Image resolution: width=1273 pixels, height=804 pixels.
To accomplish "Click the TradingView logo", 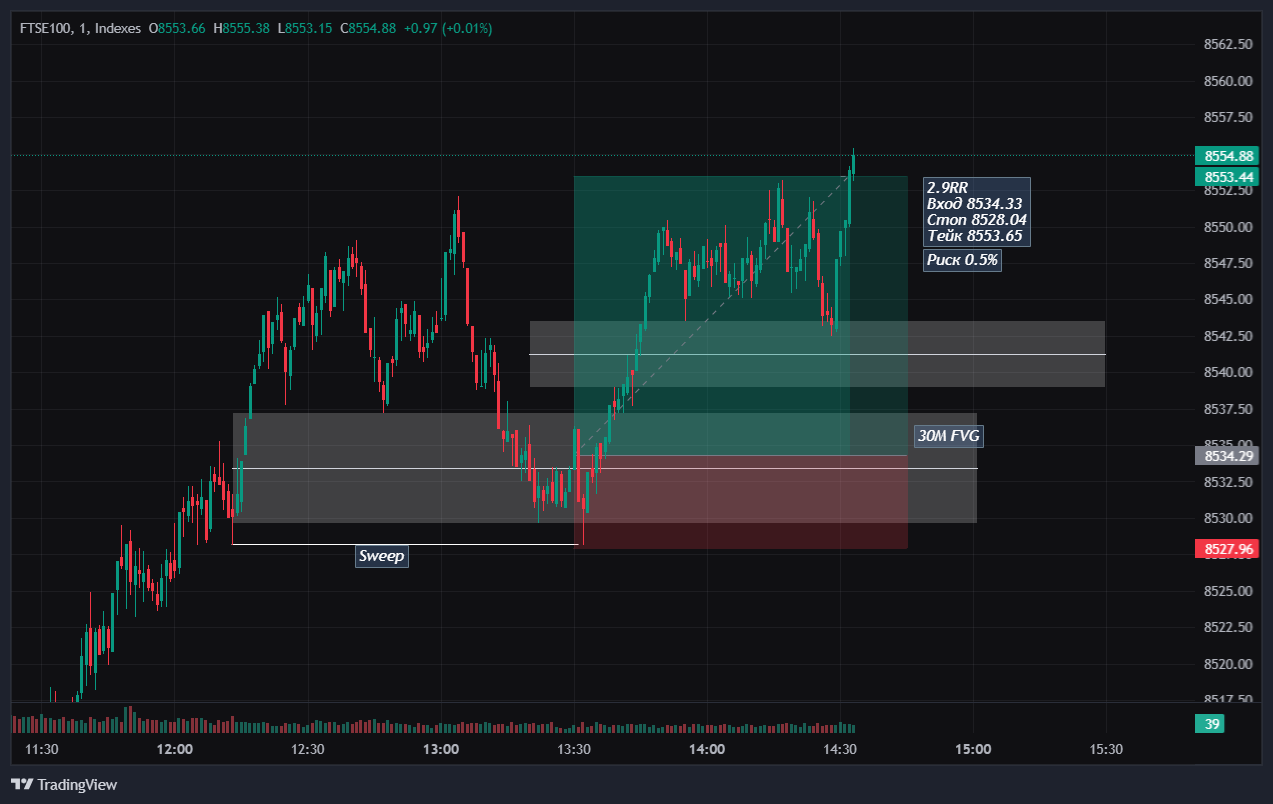I will tap(65, 784).
